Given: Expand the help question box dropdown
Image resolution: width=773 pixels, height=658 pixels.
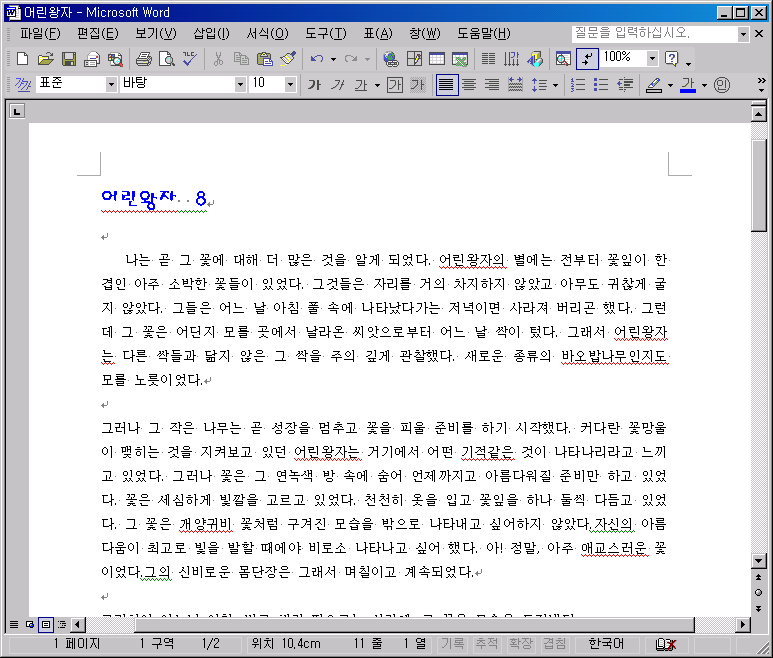Looking at the screenshot, I should [743, 34].
